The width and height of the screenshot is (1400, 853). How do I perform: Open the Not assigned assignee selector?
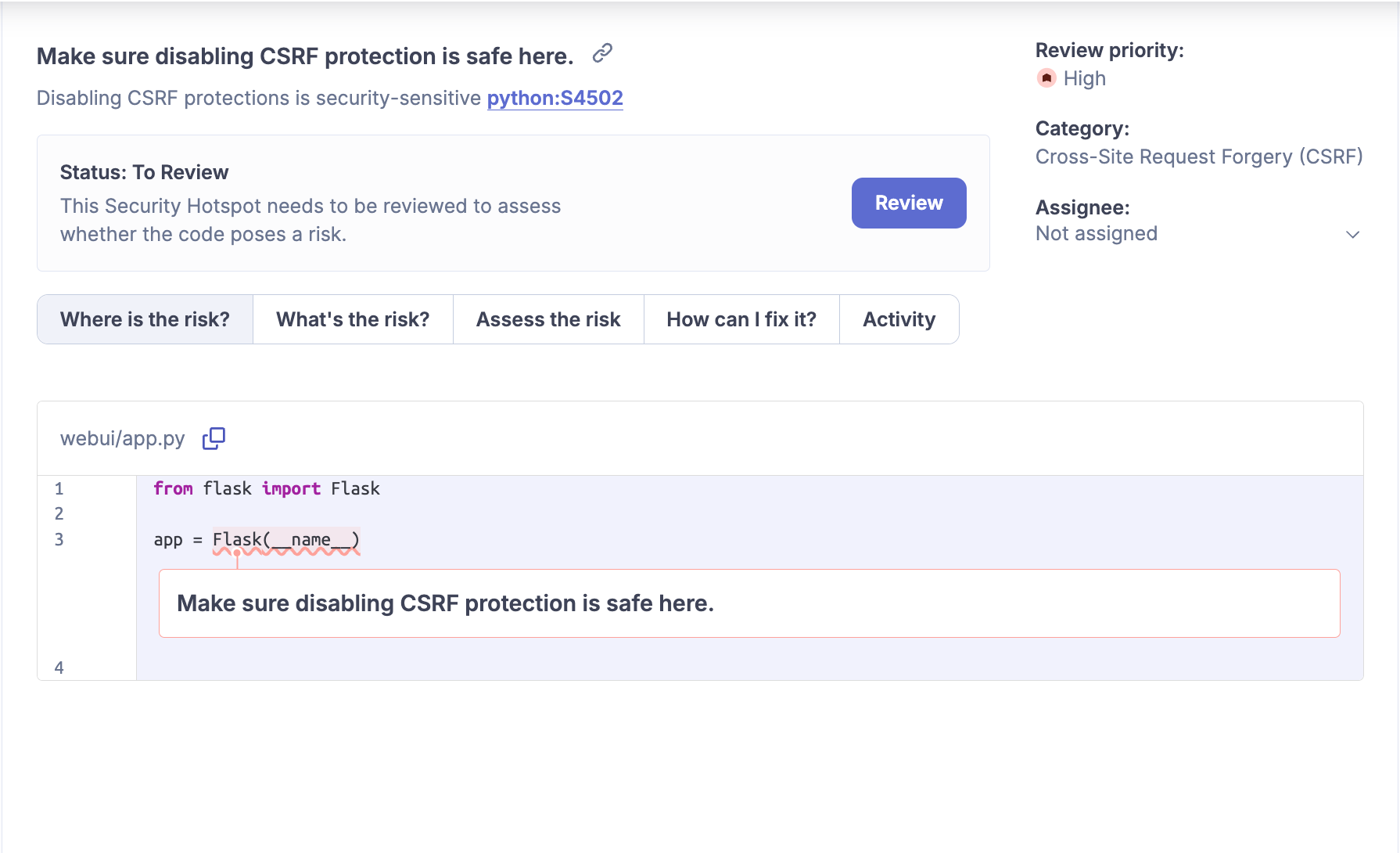tap(1097, 234)
